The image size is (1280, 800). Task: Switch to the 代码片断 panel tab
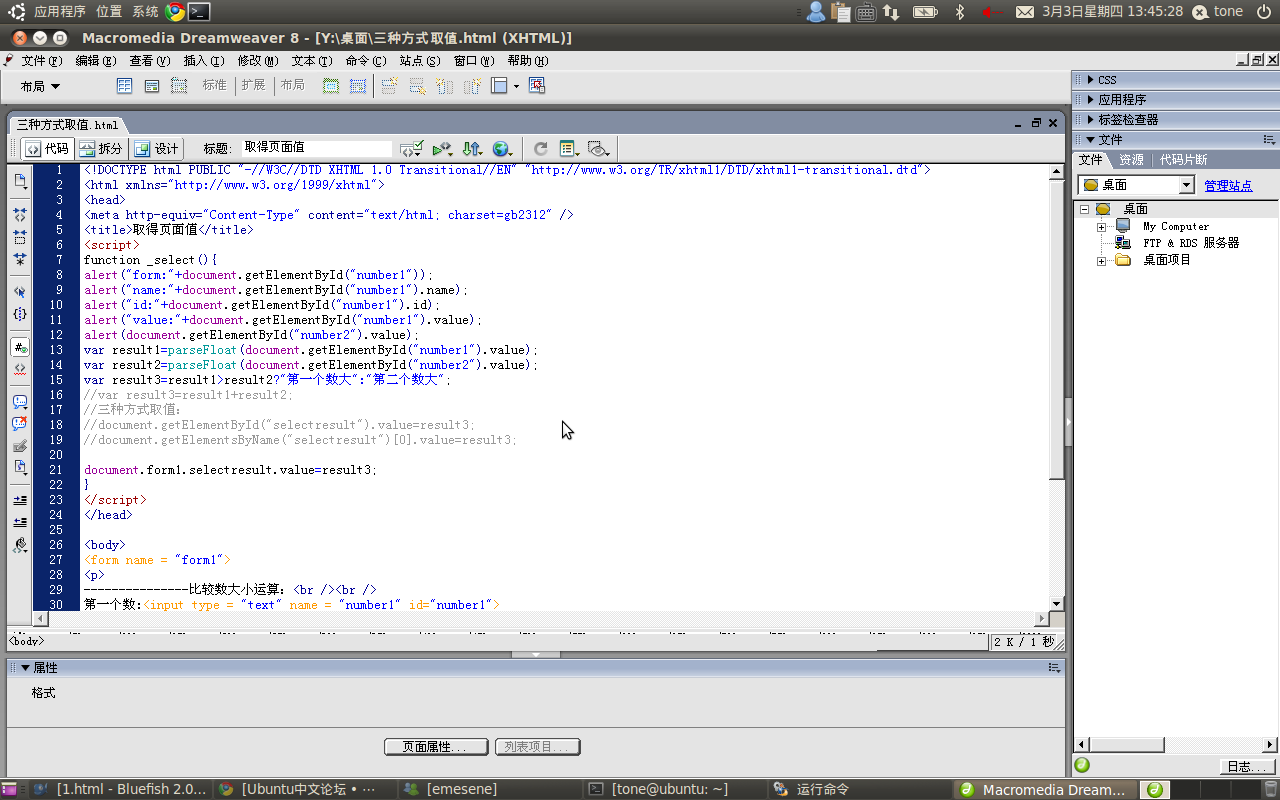(x=1183, y=160)
